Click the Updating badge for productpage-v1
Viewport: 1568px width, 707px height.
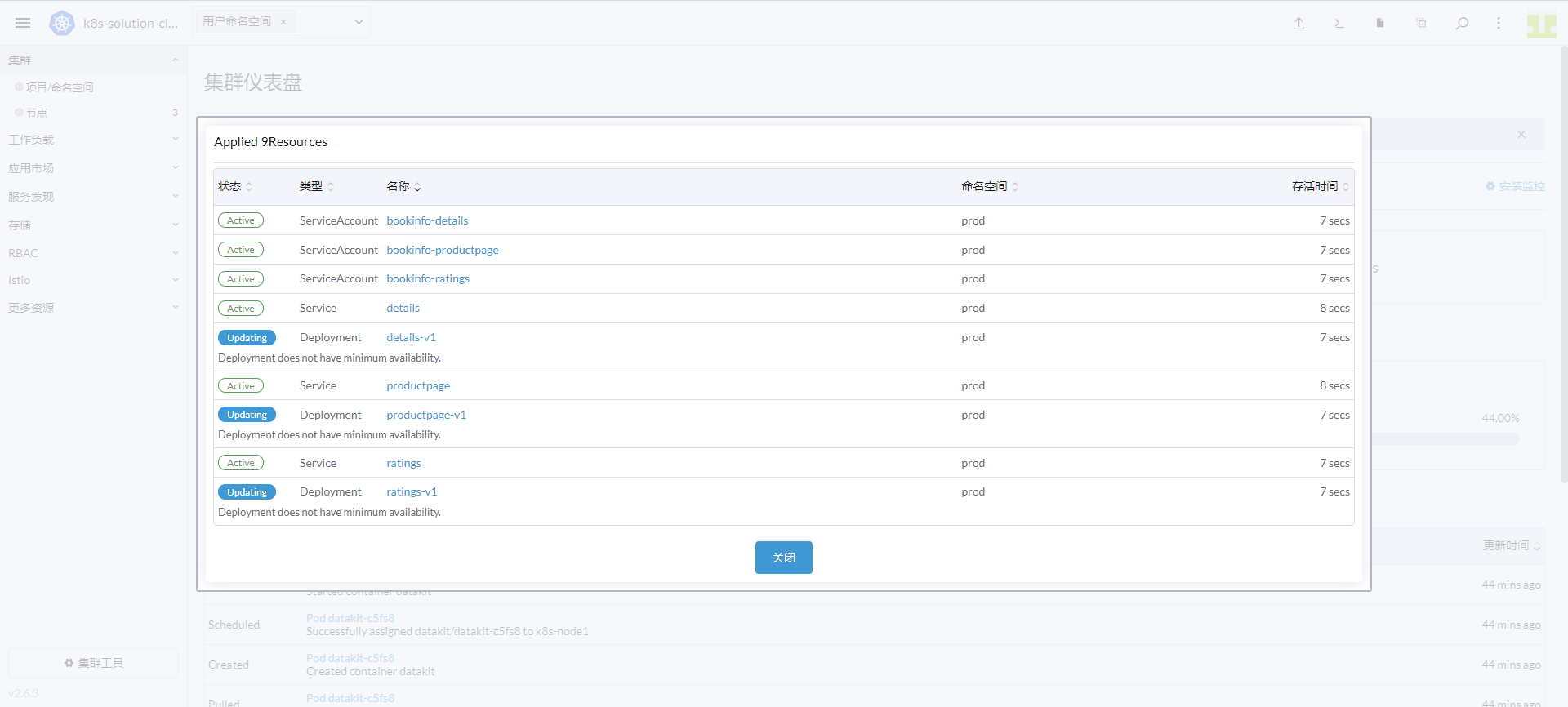coord(247,415)
